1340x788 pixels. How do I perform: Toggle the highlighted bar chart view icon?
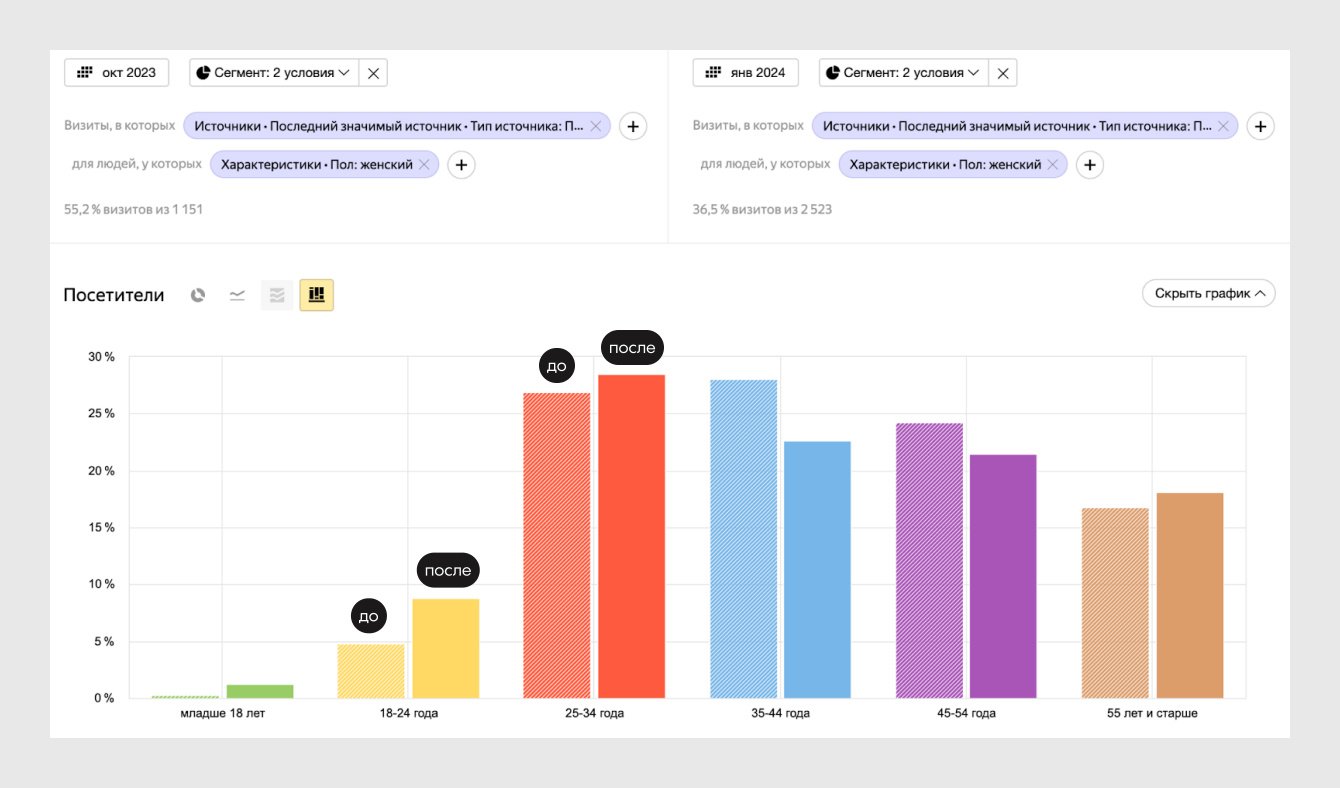point(317,295)
